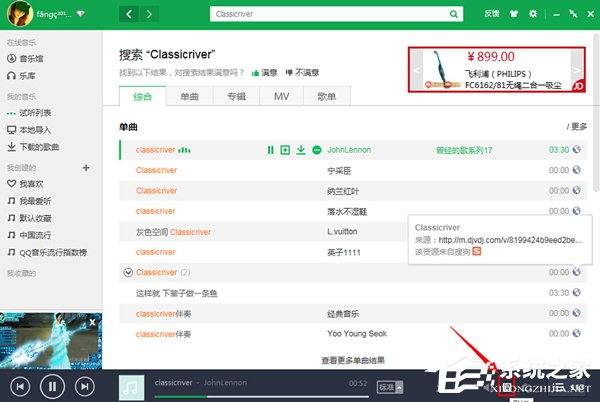Open the dropdown arrow beside the username
This screenshot has width=600, height=402.
(x=80, y=15)
